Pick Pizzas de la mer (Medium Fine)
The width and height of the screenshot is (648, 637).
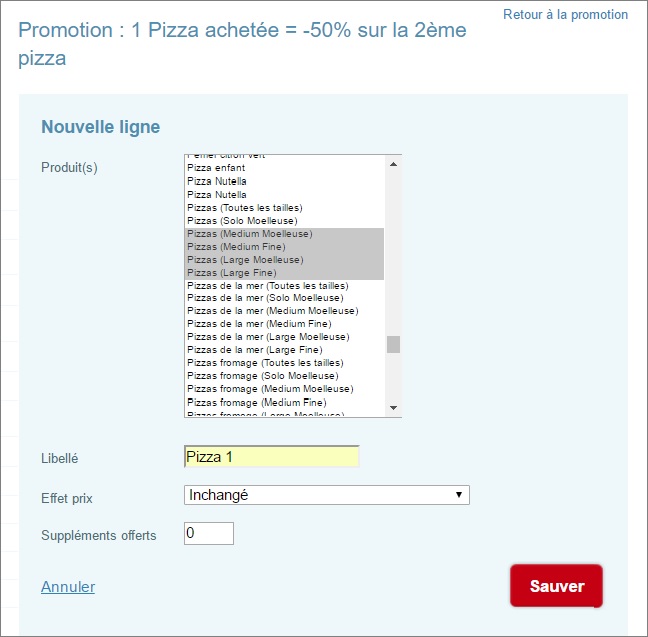point(259,324)
